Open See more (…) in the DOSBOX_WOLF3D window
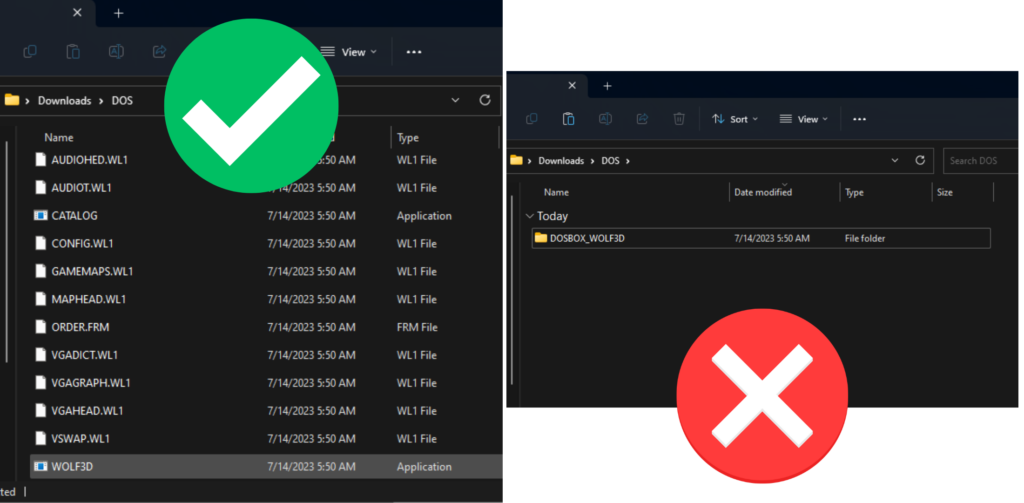This screenshot has height=503, width=1024. [x=859, y=119]
